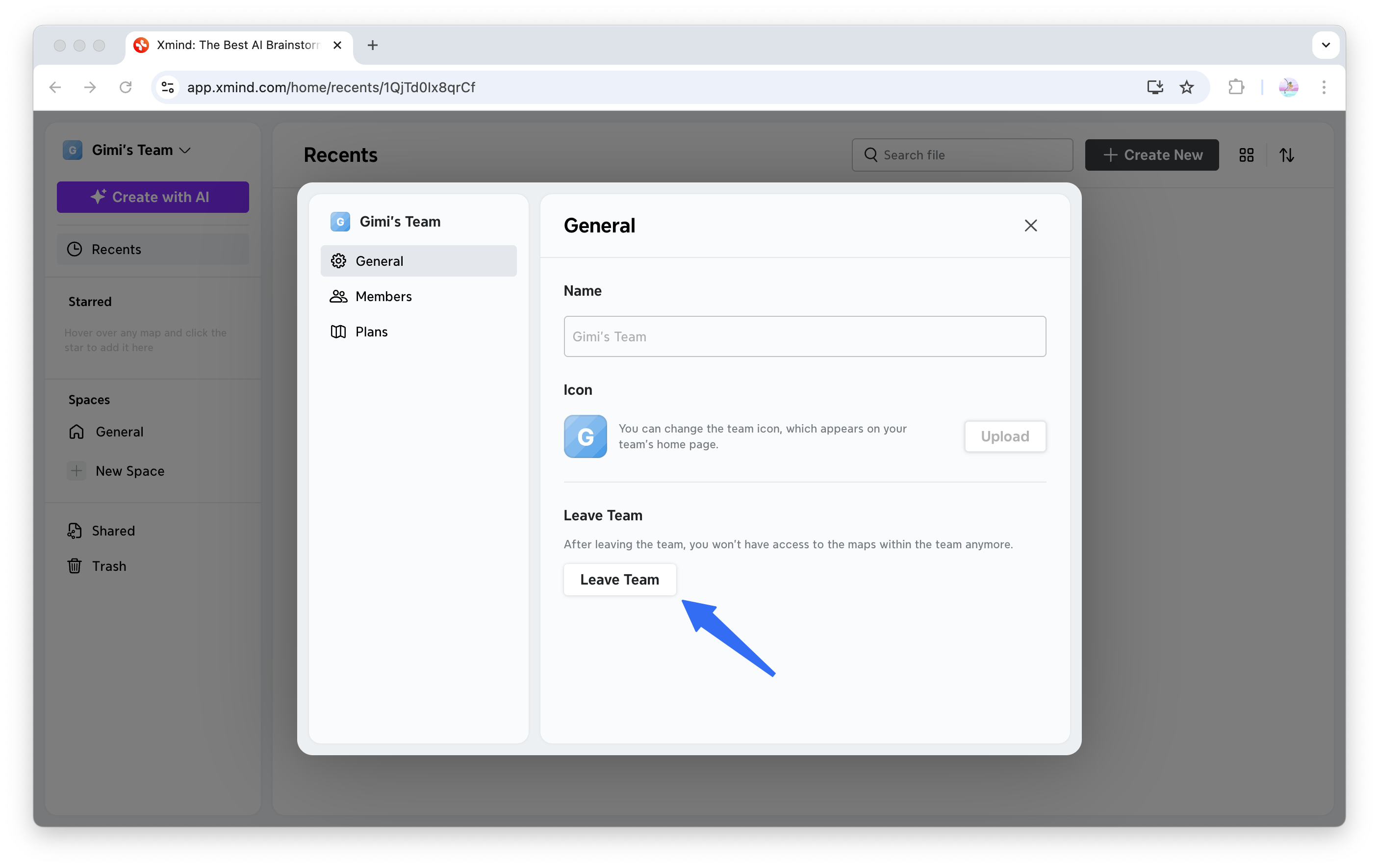1379x868 pixels.
Task: Click the "Spaces" section heading
Action: [x=89, y=400]
